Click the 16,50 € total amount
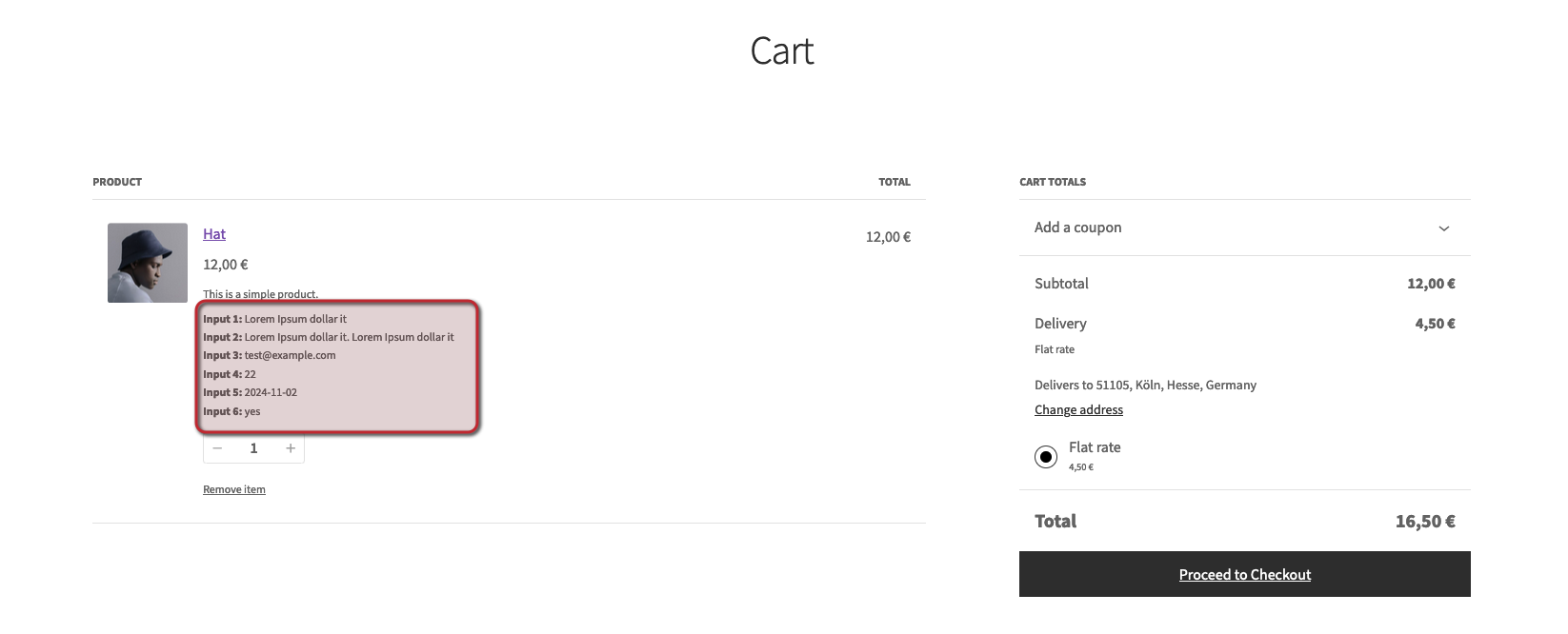 1424,522
